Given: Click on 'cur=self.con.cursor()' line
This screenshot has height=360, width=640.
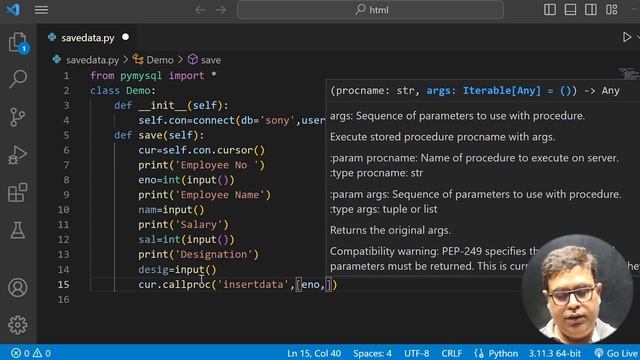Looking at the screenshot, I should coord(202,150).
